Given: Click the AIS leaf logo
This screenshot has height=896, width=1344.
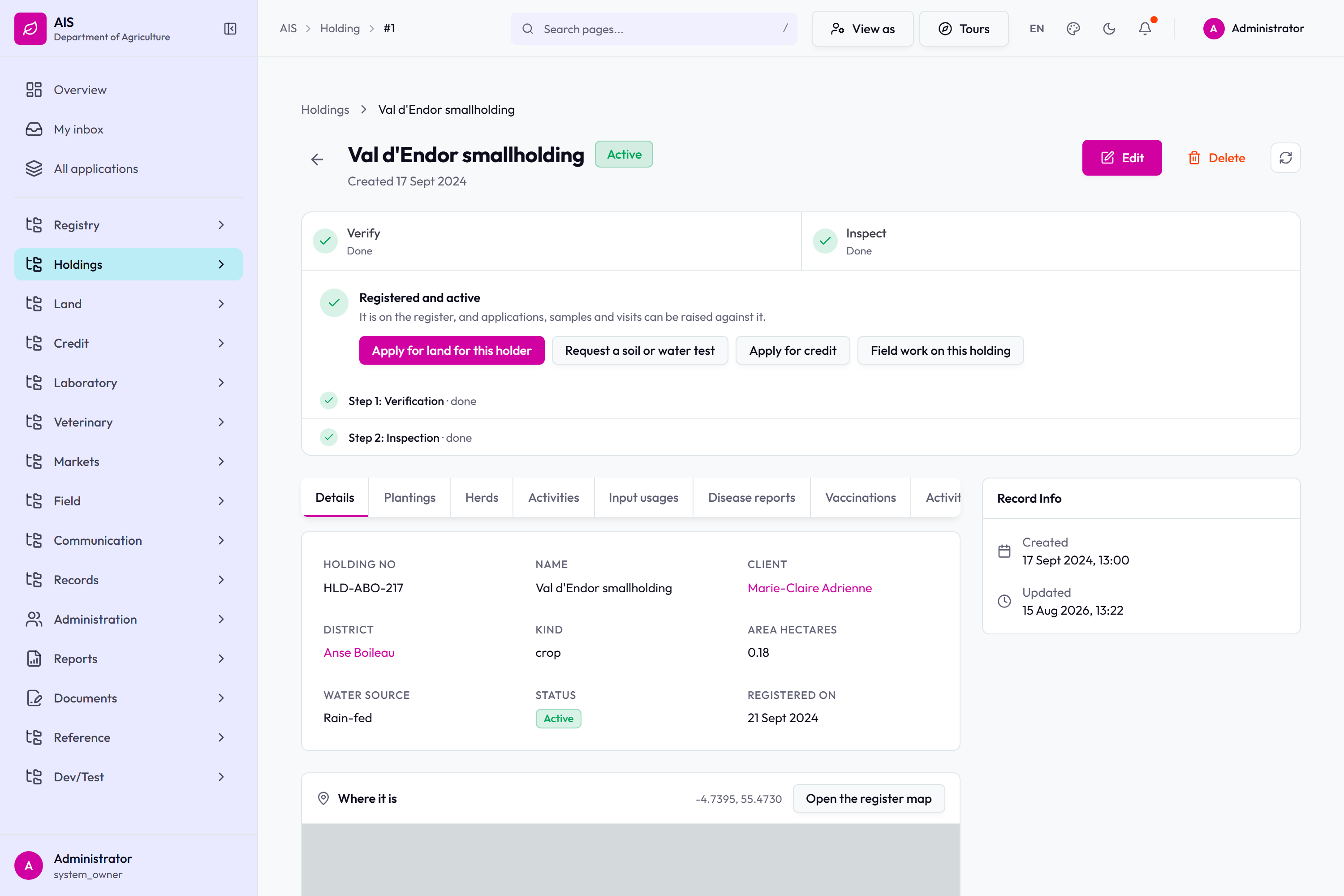Looking at the screenshot, I should pos(30,29).
